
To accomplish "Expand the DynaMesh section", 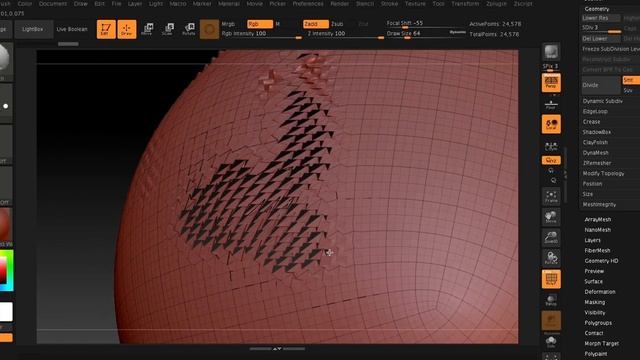I will pyautogui.click(x=596, y=153).
